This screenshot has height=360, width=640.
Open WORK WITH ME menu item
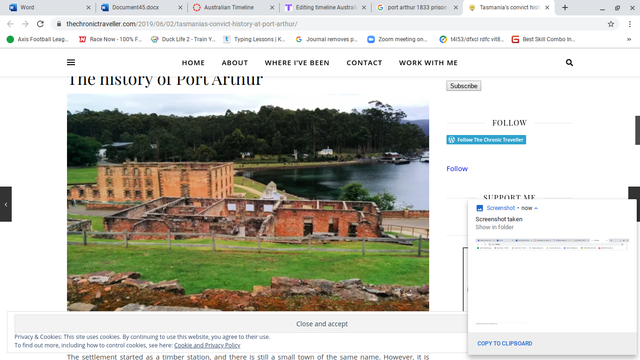pos(428,63)
